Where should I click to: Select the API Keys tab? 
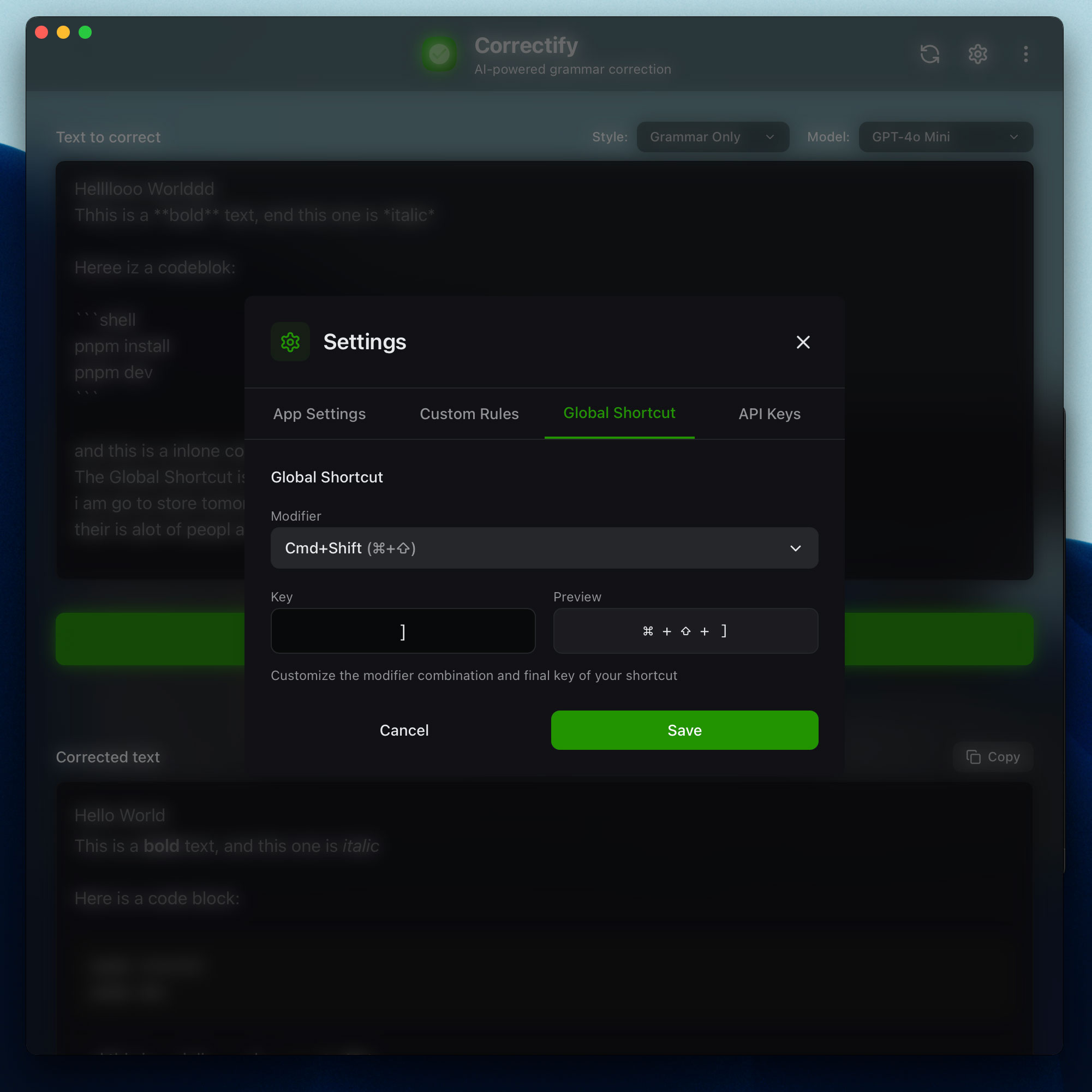tap(769, 414)
